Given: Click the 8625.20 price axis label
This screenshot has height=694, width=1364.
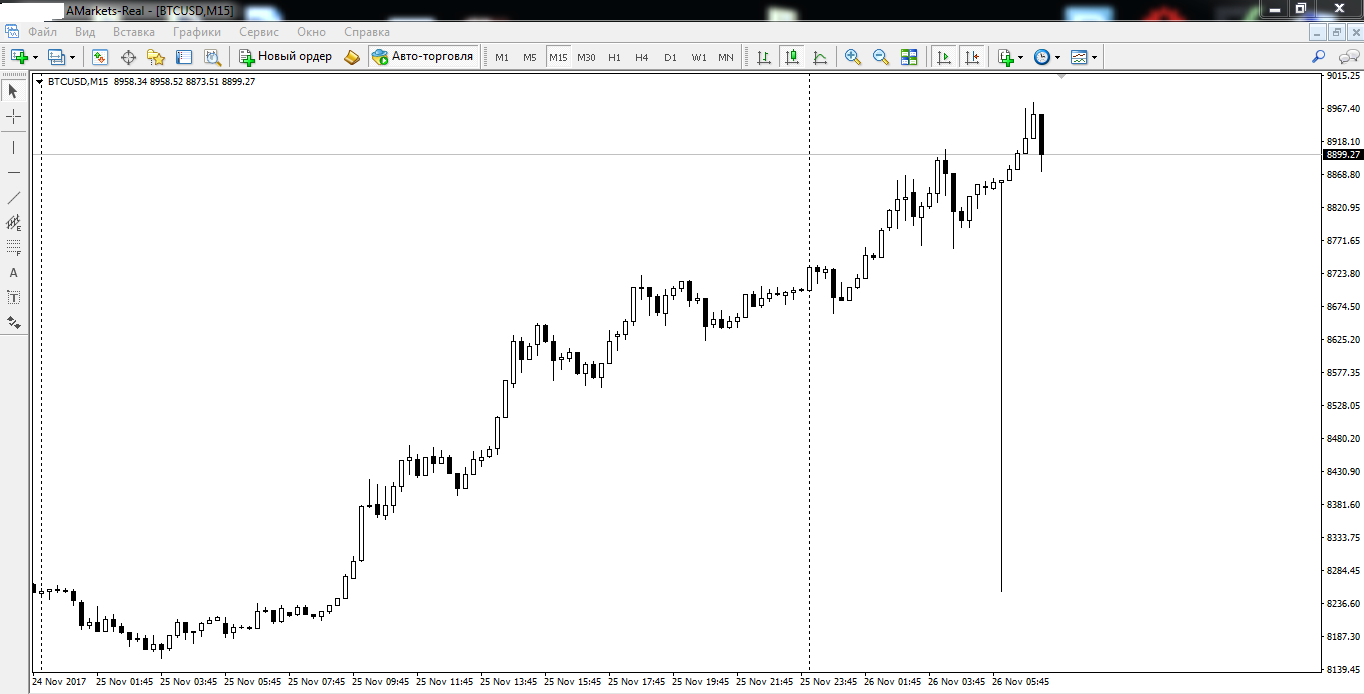Looking at the screenshot, I should tap(1342, 339).
